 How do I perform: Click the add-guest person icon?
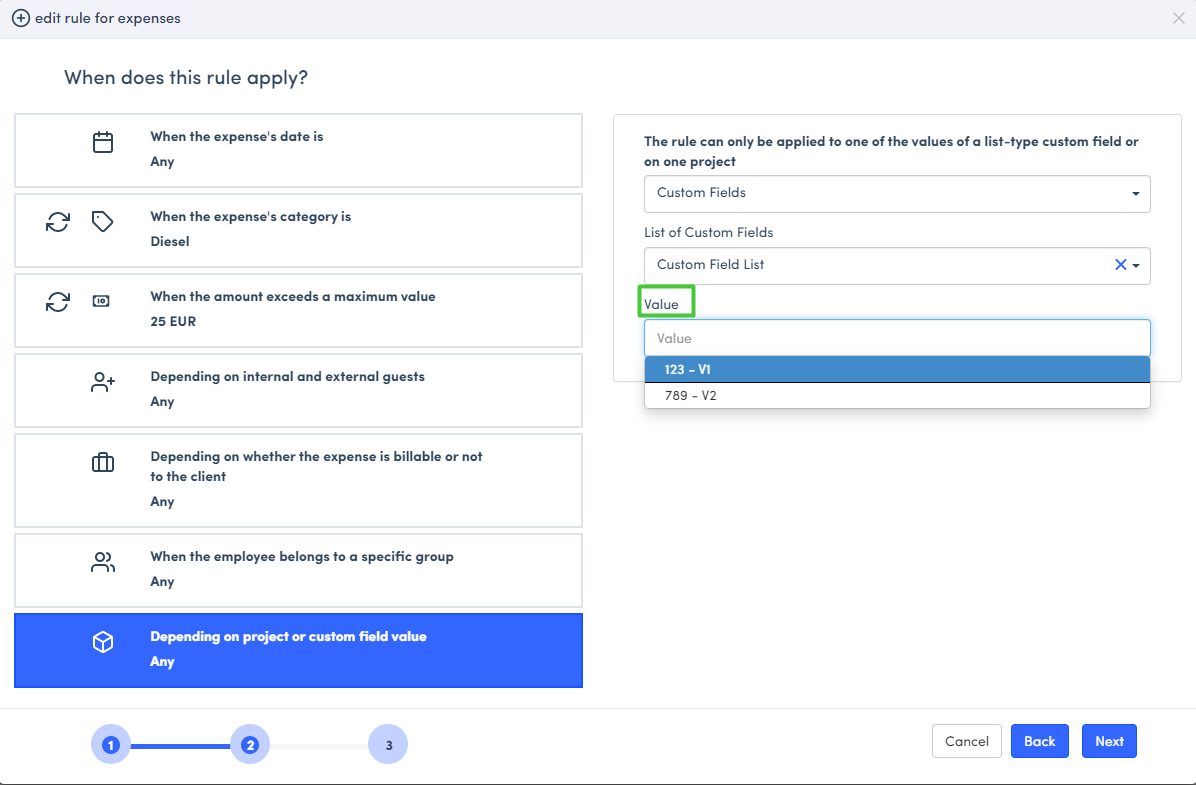click(x=103, y=382)
